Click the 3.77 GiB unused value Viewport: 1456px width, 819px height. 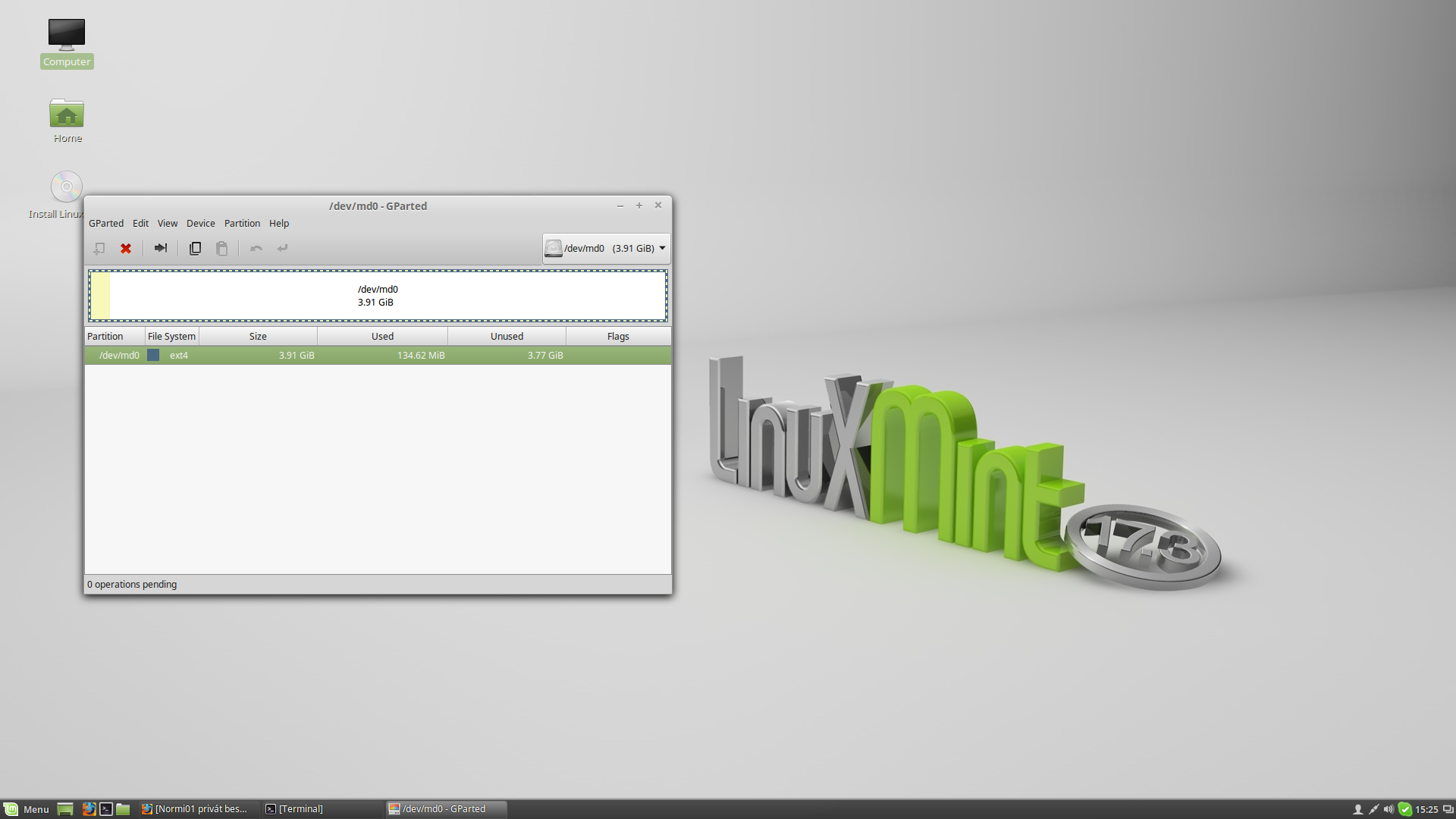pyautogui.click(x=545, y=356)
